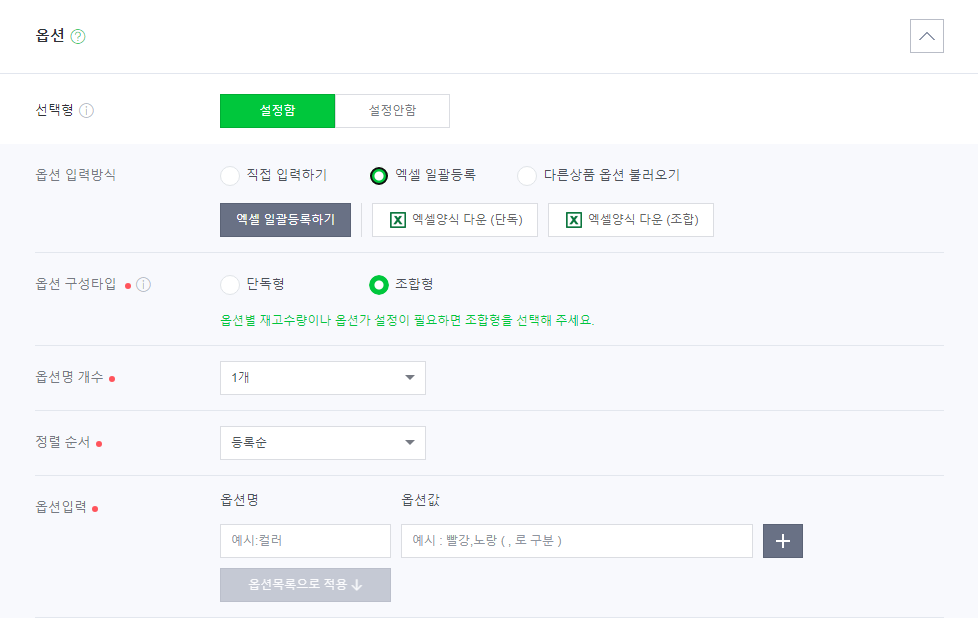Apply options with 옵션목록으로 적용 button
The width and height of the screenshot is (978, 618).
(x=305, y=585)
